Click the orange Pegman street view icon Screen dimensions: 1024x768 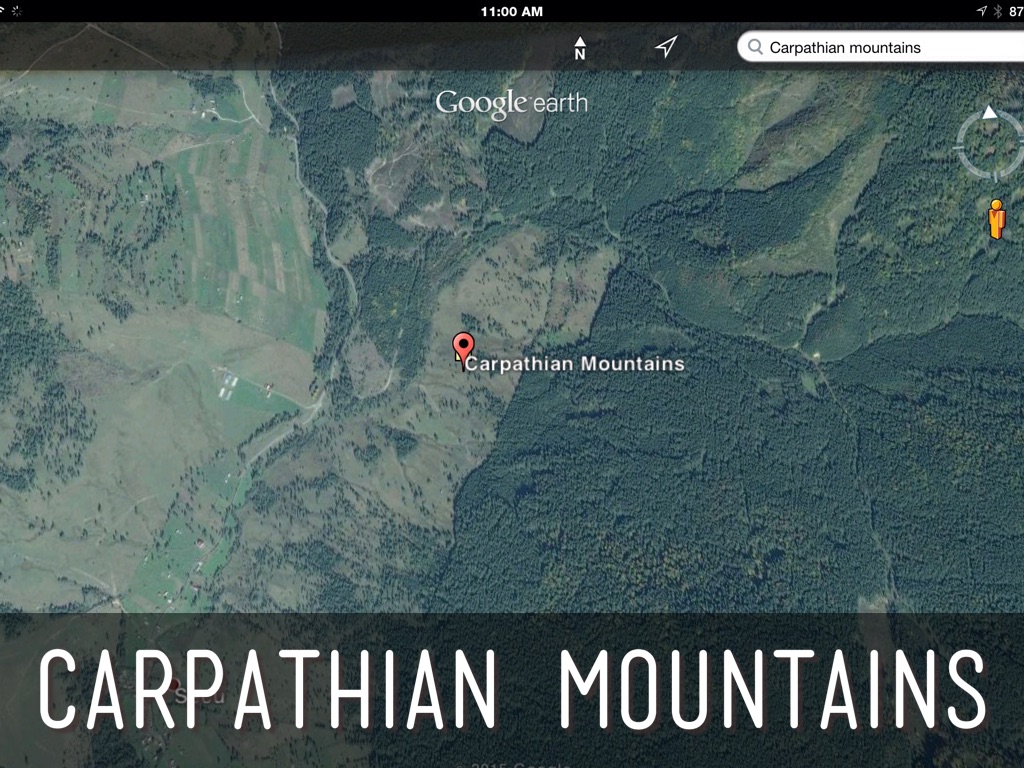996,219
